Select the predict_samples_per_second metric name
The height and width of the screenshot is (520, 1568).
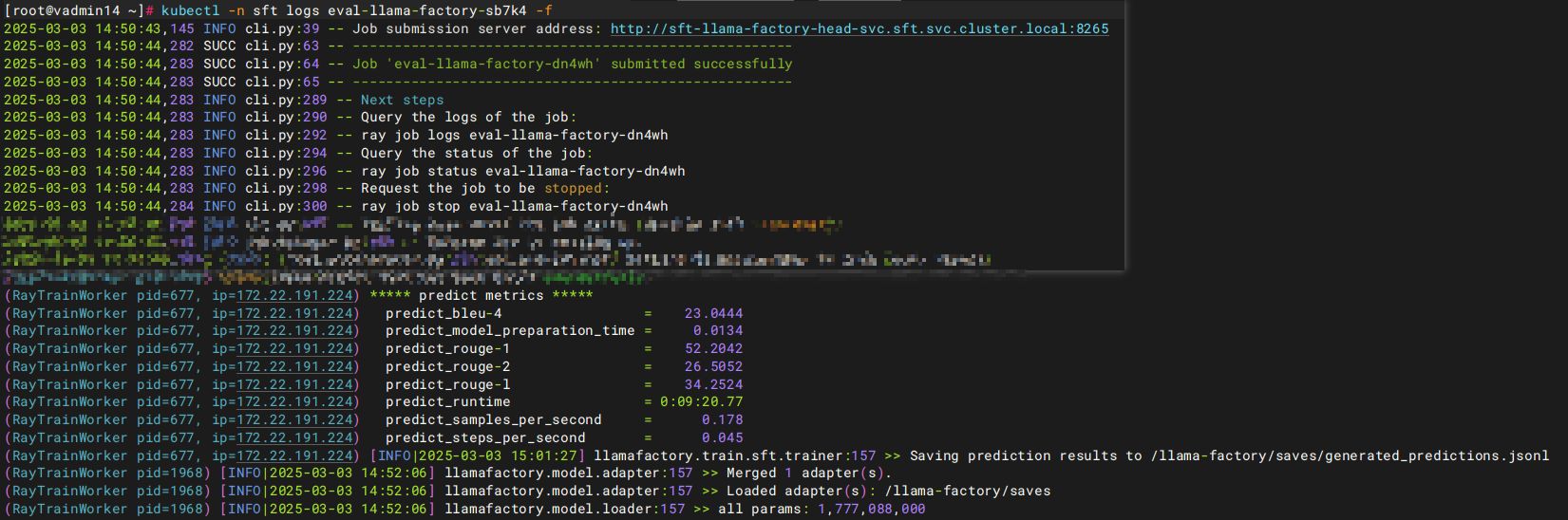[x=493, y=419]
